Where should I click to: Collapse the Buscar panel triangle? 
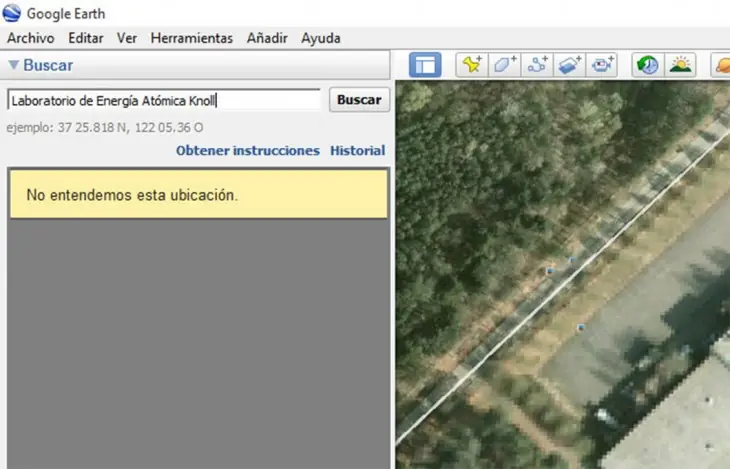pos(14,65)
